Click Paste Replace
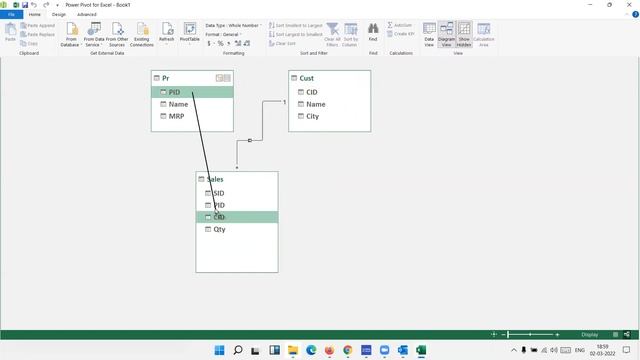Viewport: 640px width, 360px height. click(x=38, y=34)
